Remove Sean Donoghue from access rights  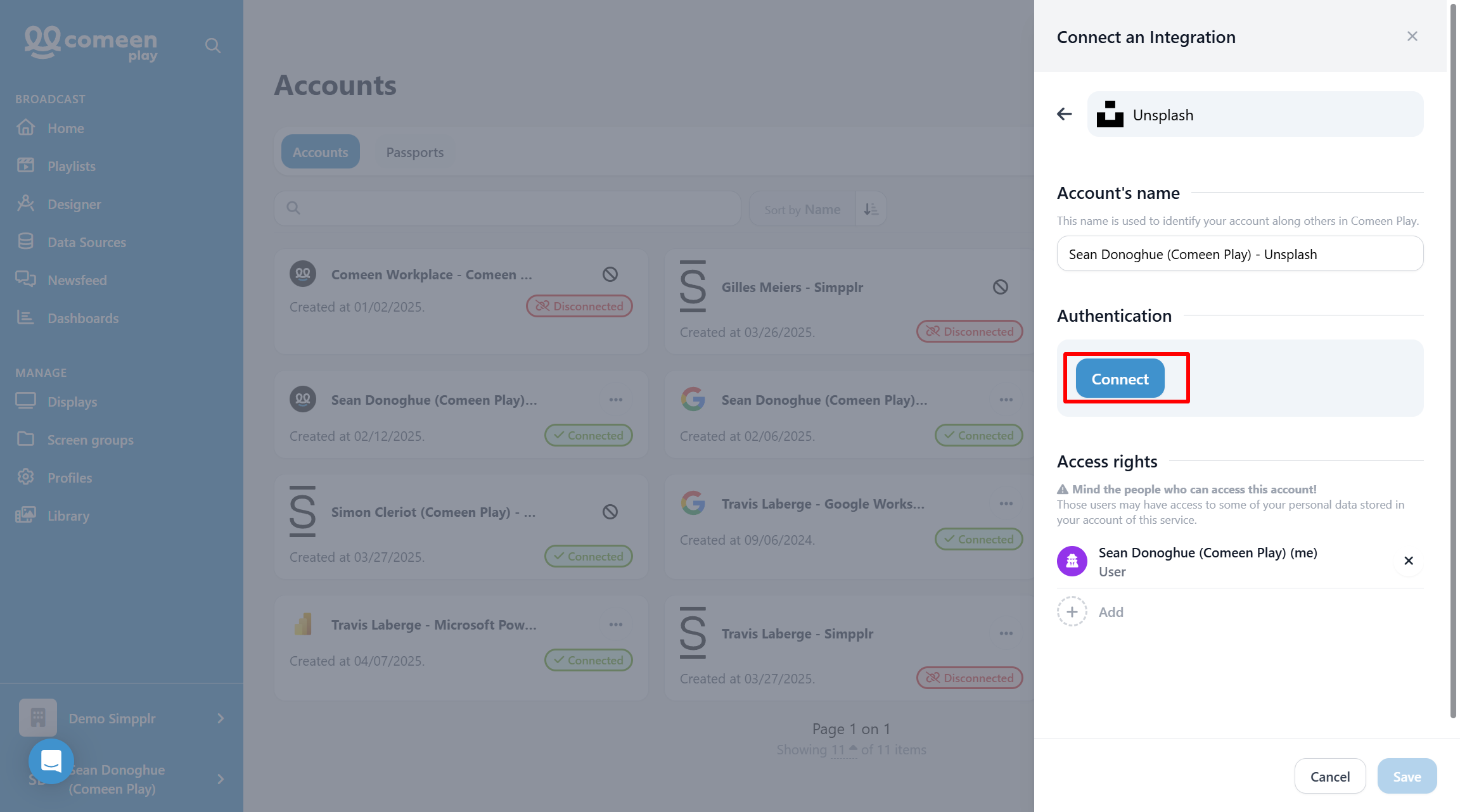click(x=1409, y=561)
